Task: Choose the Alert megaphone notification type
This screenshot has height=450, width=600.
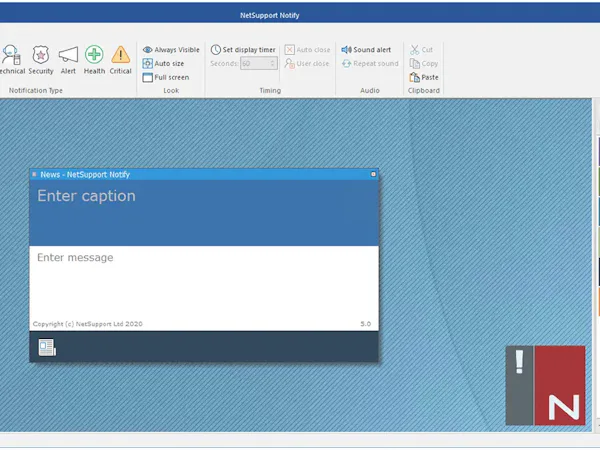Action: click(68, 60)
